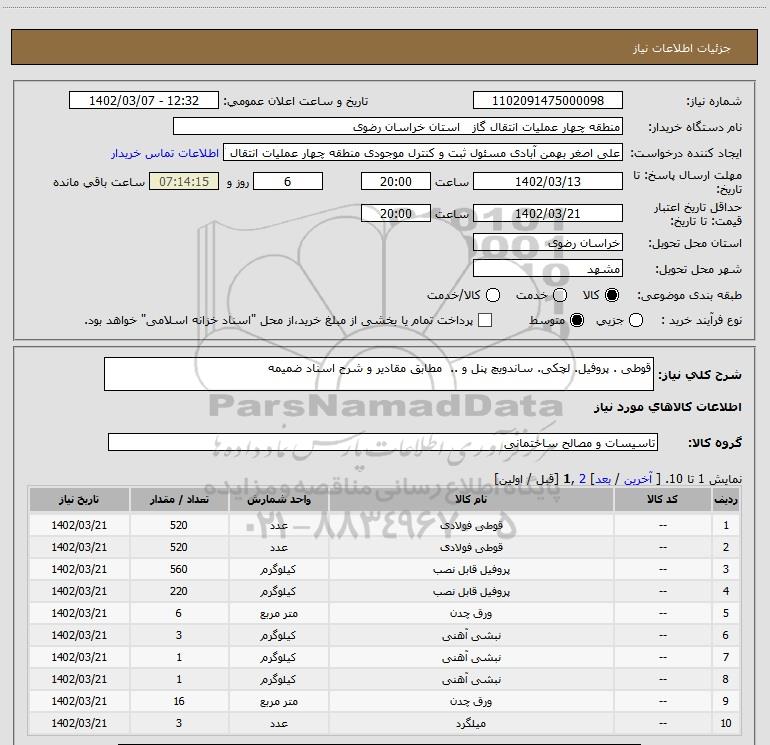
Task: Open اطلاعات تماس خریدار link
Action: (x=164, y=154)
